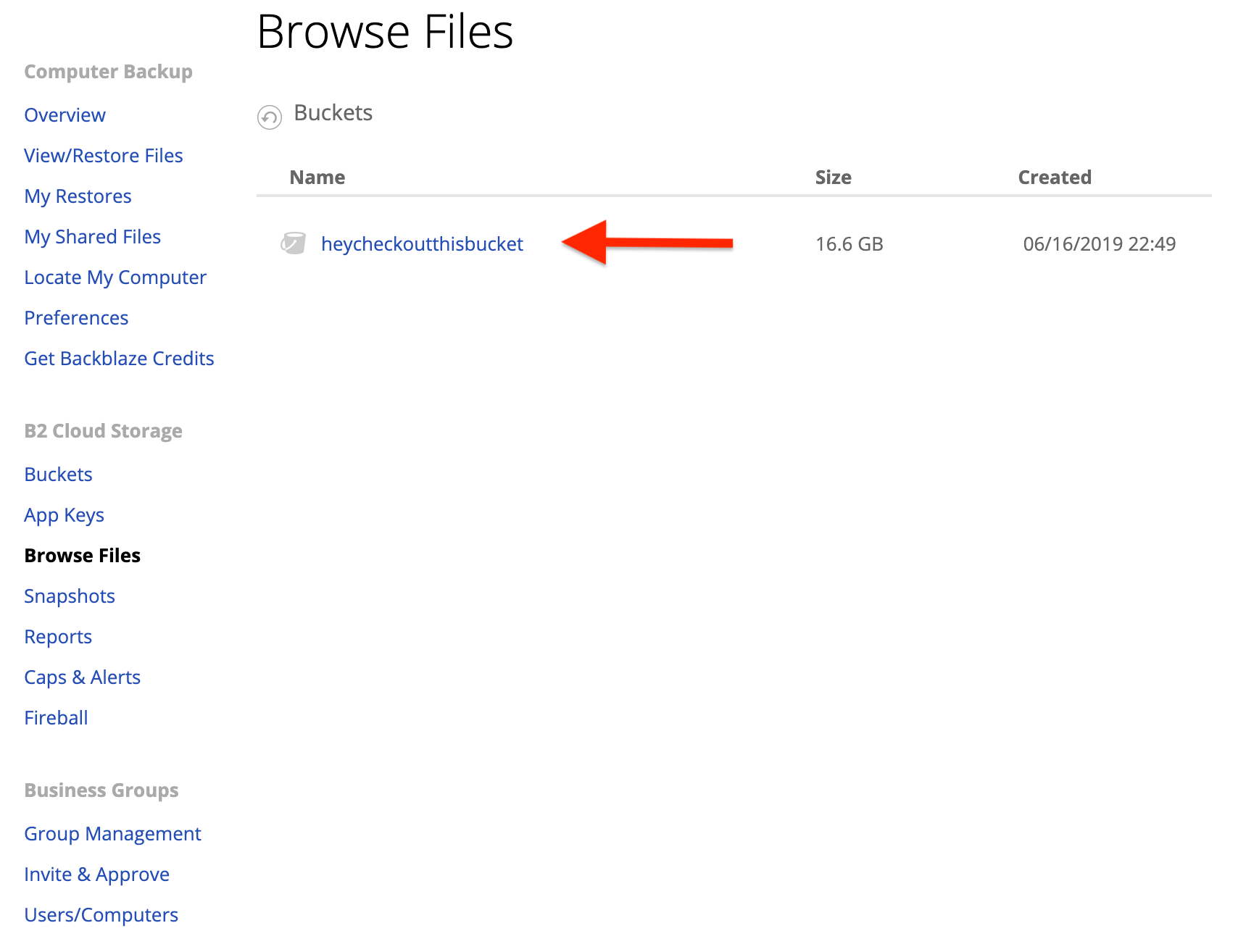Open the Reports page

(x=58, y=637)
